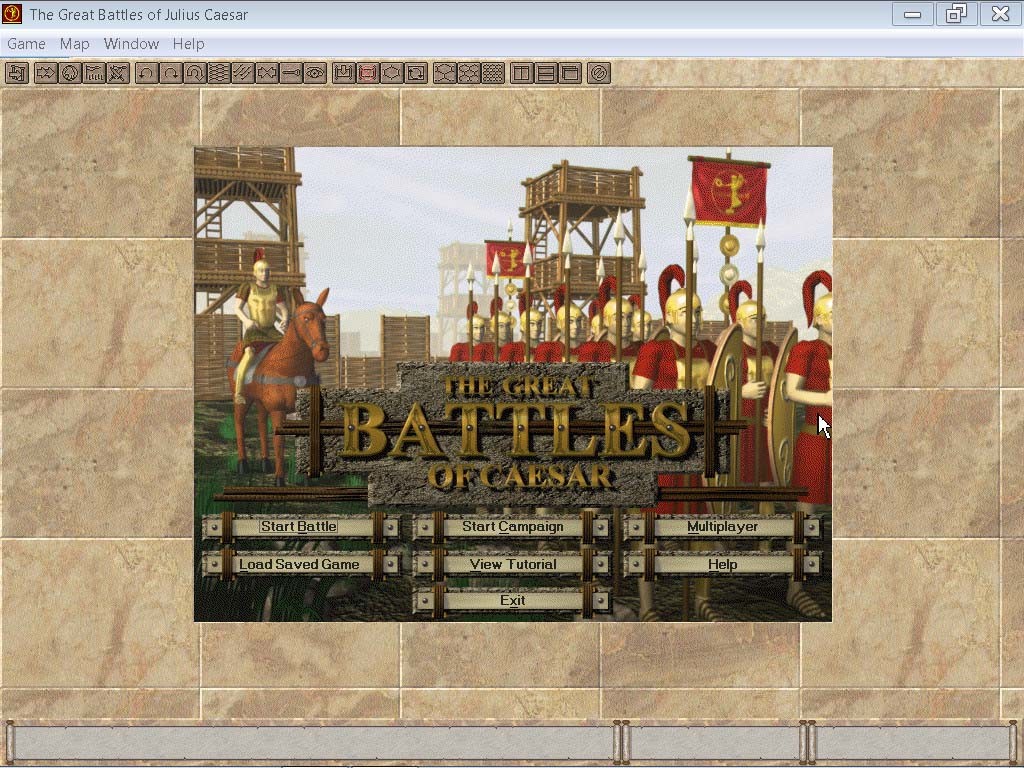
Task: Open the Map menu
Action: tap(74, 44)
